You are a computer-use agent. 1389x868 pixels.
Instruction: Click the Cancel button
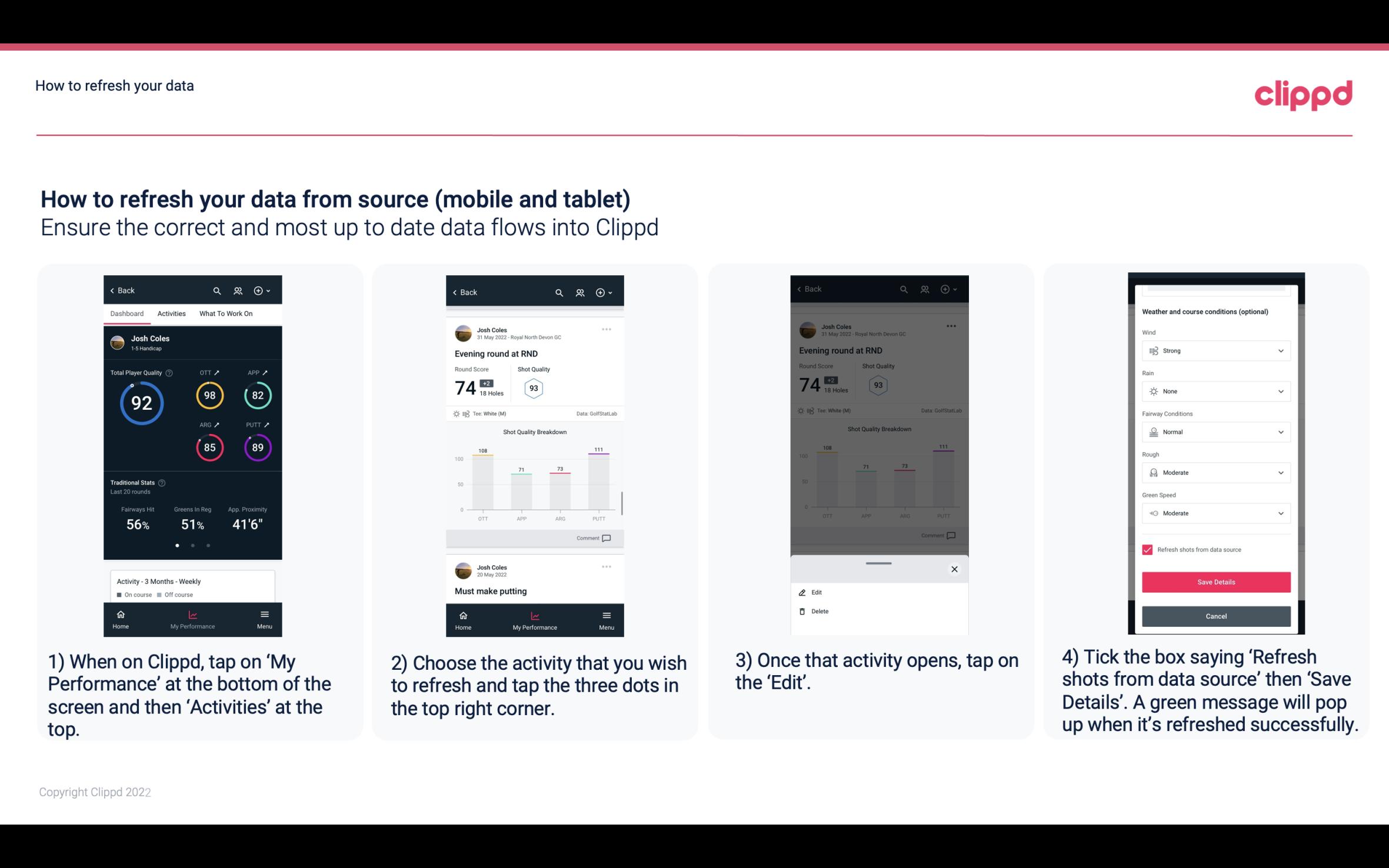pyautogui.click(x=1215, y=616)
